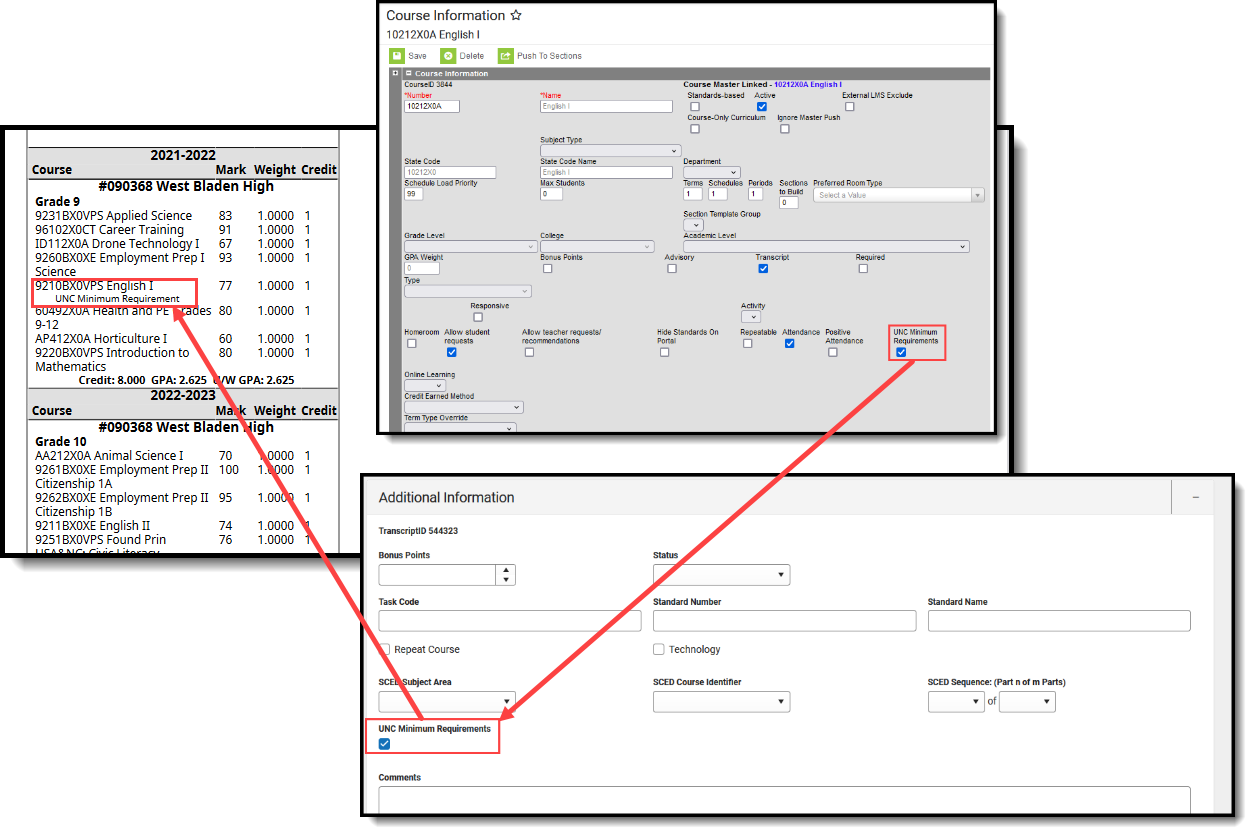Open the Status dropdown in Additional Information

tap(721, 575)
